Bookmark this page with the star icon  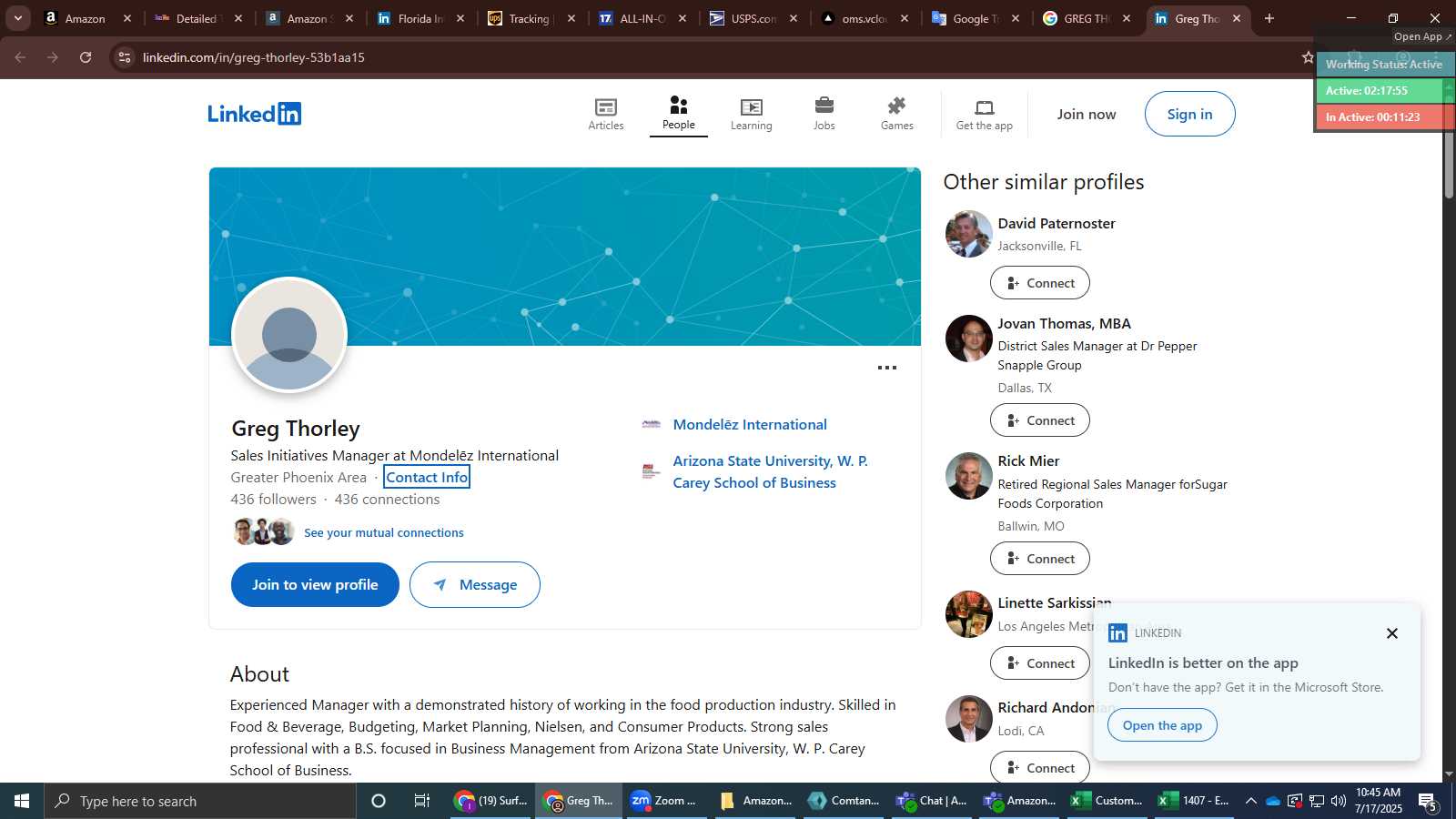click(1308, 57)
